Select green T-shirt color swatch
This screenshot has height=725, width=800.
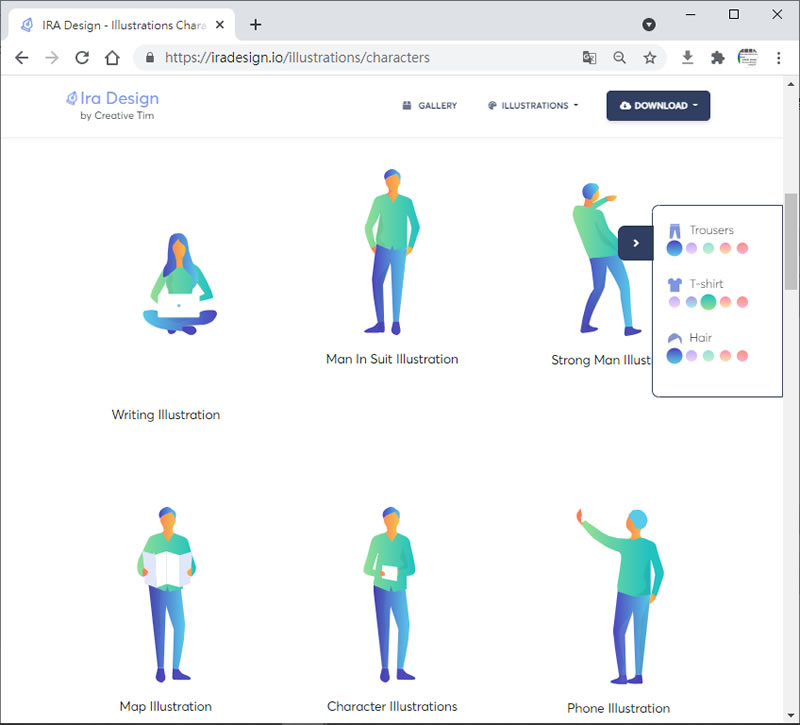click(x=708, y=302)
